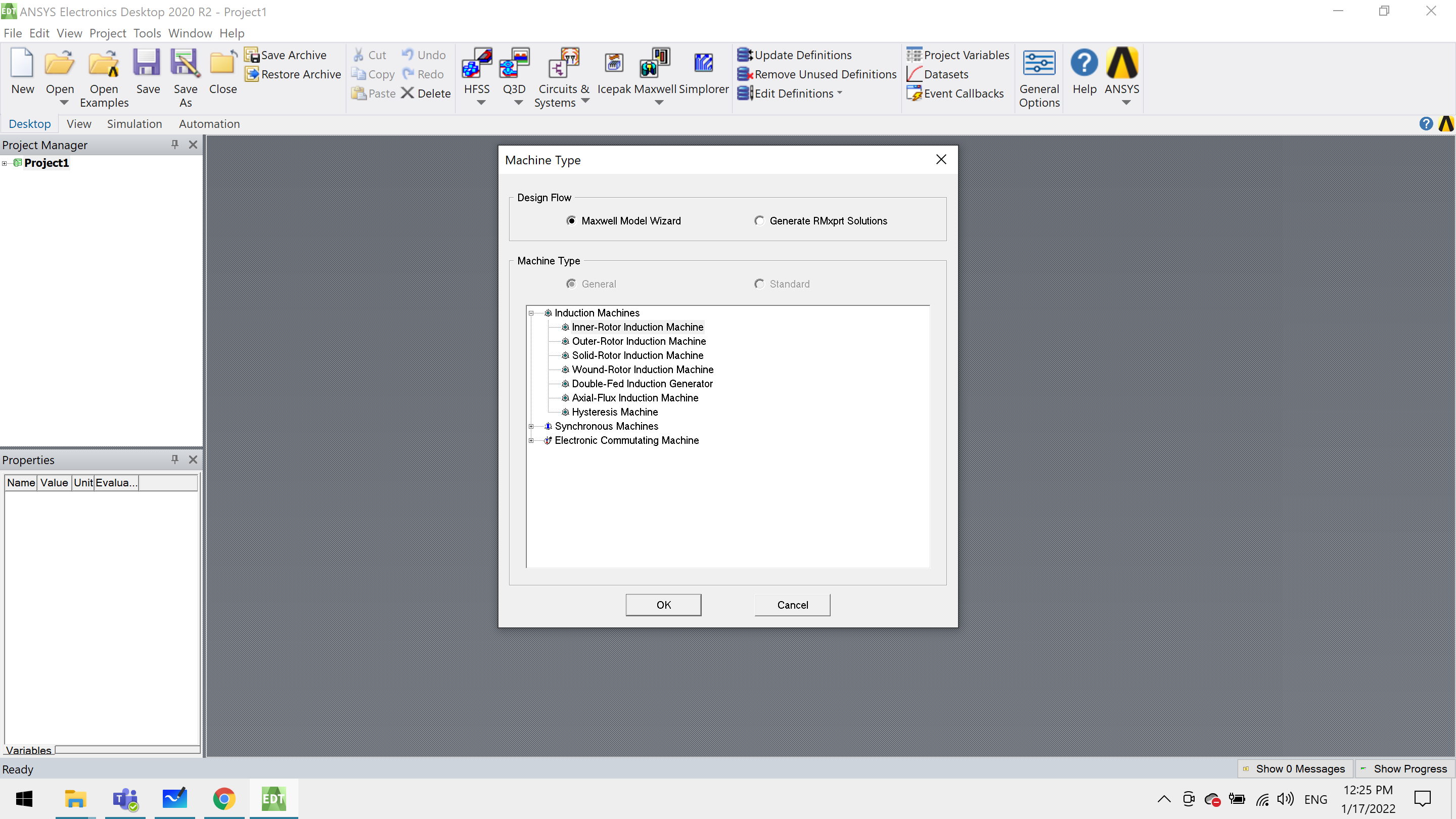
Task: Click Show Progress button
Action: [1404, 768]
